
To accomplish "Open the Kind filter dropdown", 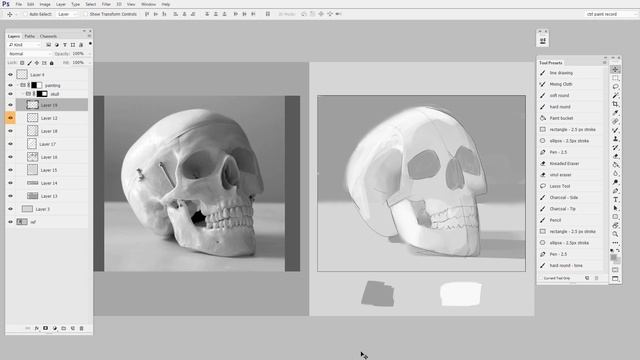I will (x=24, y=45).
